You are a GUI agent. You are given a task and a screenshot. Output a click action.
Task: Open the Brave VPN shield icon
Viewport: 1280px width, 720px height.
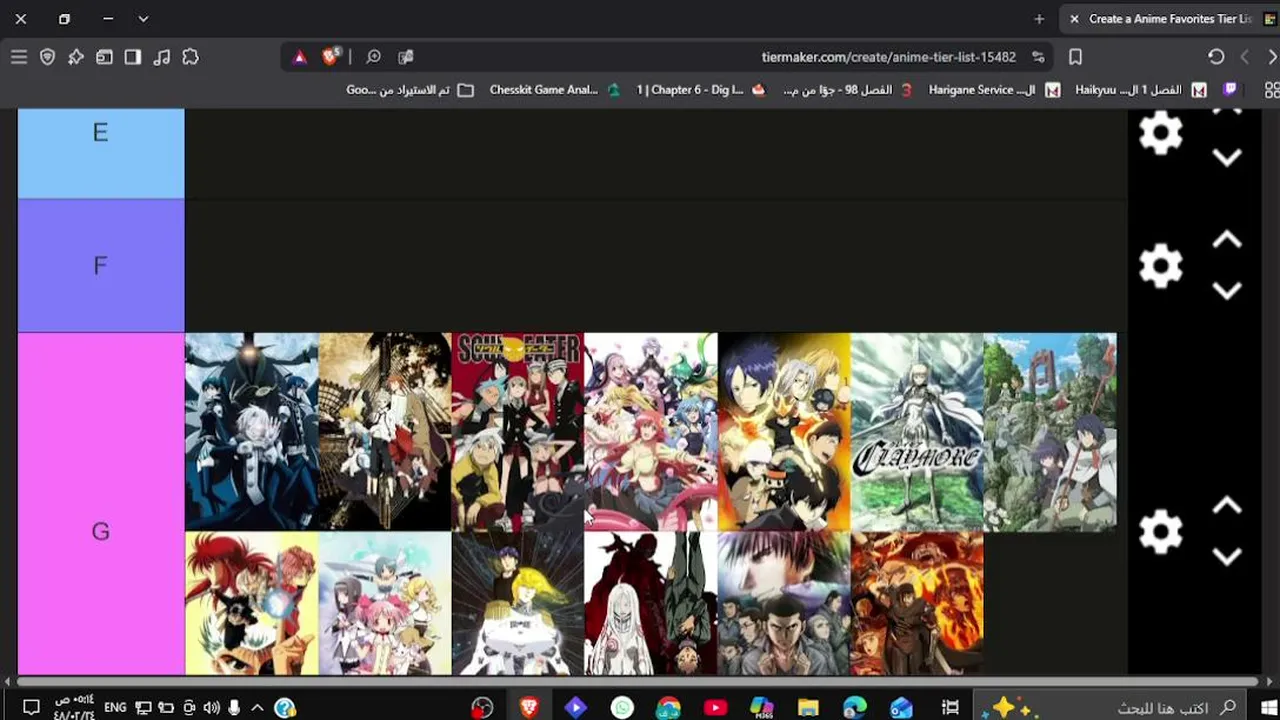coord(47,57)
